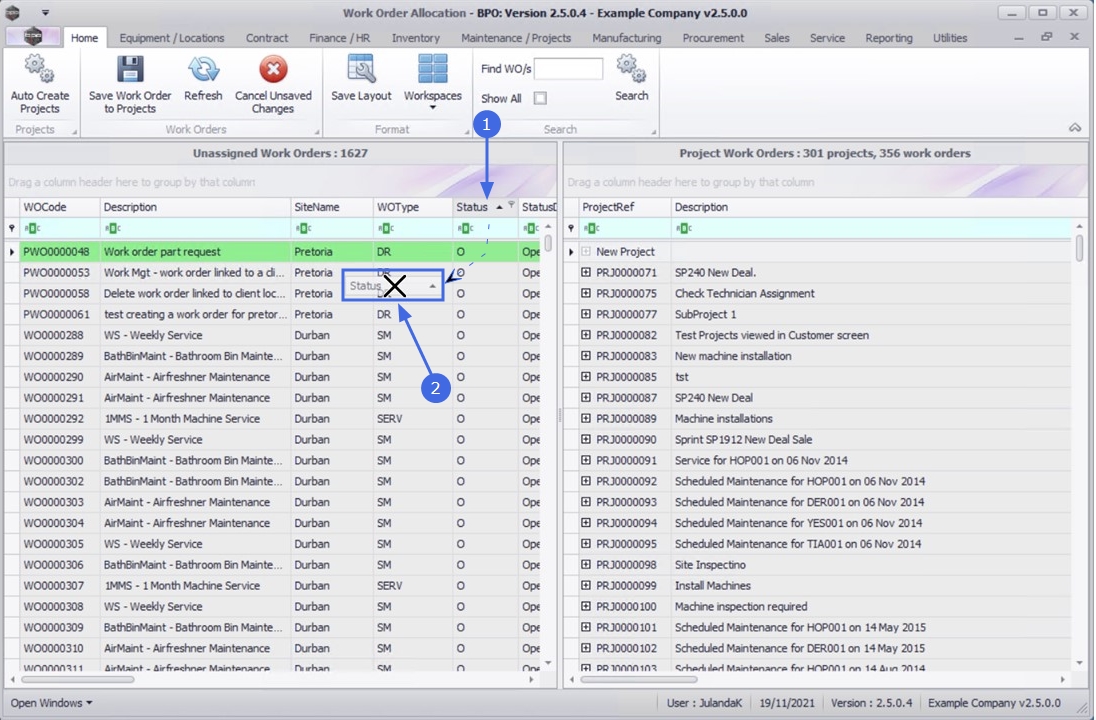1096x720 pixels.
Task: Switch to the Inventory tab
Action: [415, 38]
